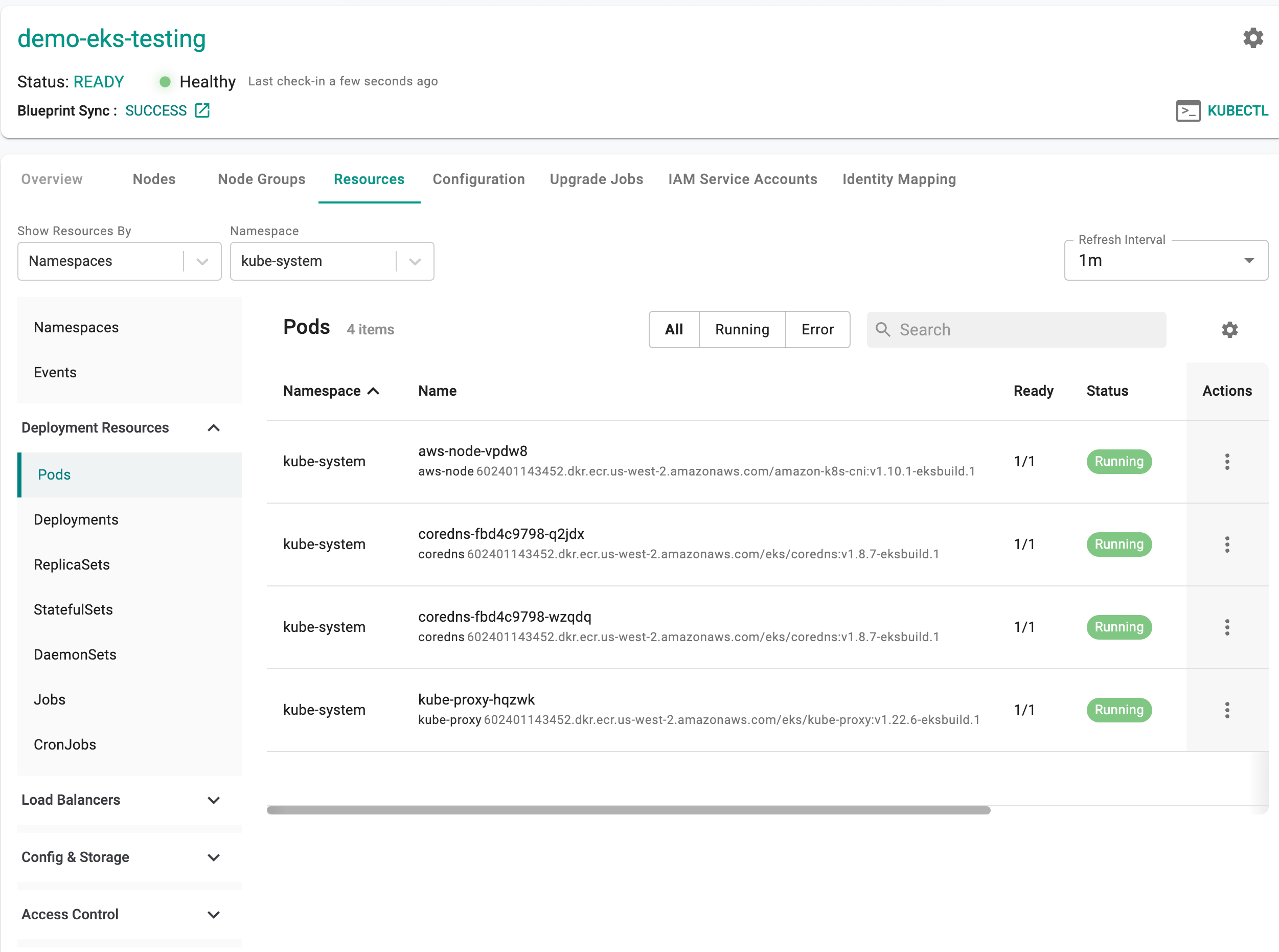The height and width of the screenshot is (952, 1279).
Task: Click the READY status text
Action: tap(99, 82)
